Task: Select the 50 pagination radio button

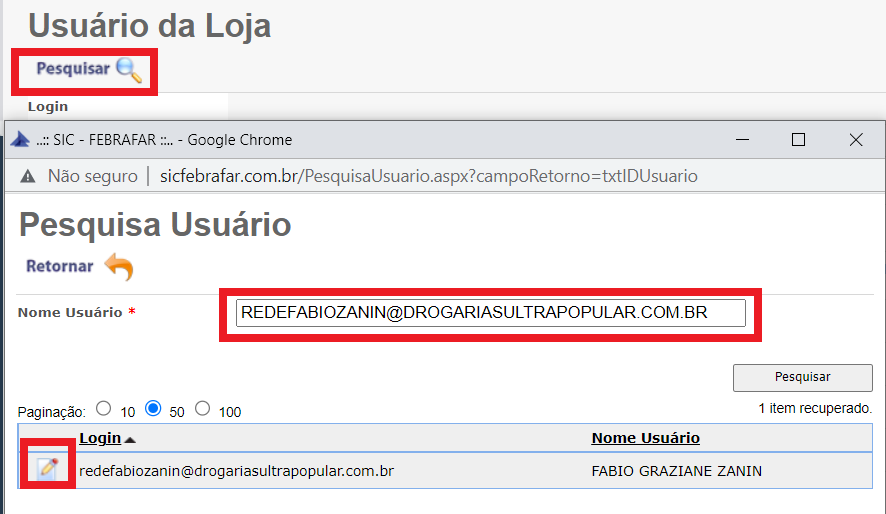Action: pos(153,409)
